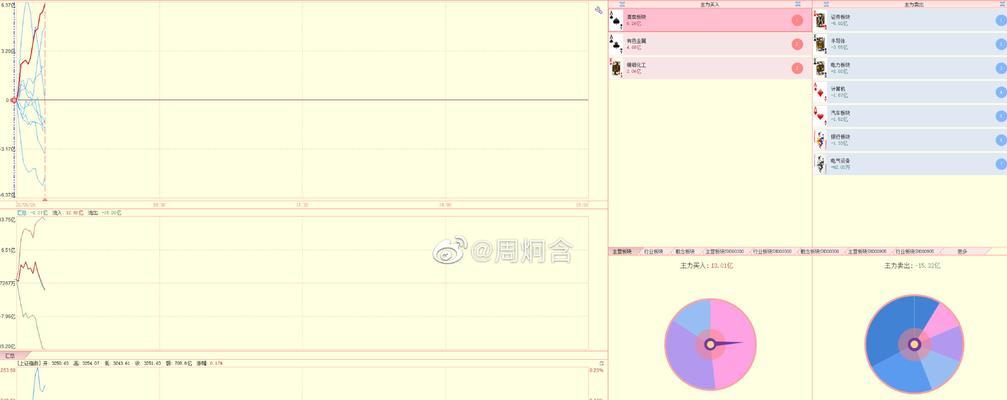
Task: Click the joker card beside 电气设备
Action: coord(820,163)
